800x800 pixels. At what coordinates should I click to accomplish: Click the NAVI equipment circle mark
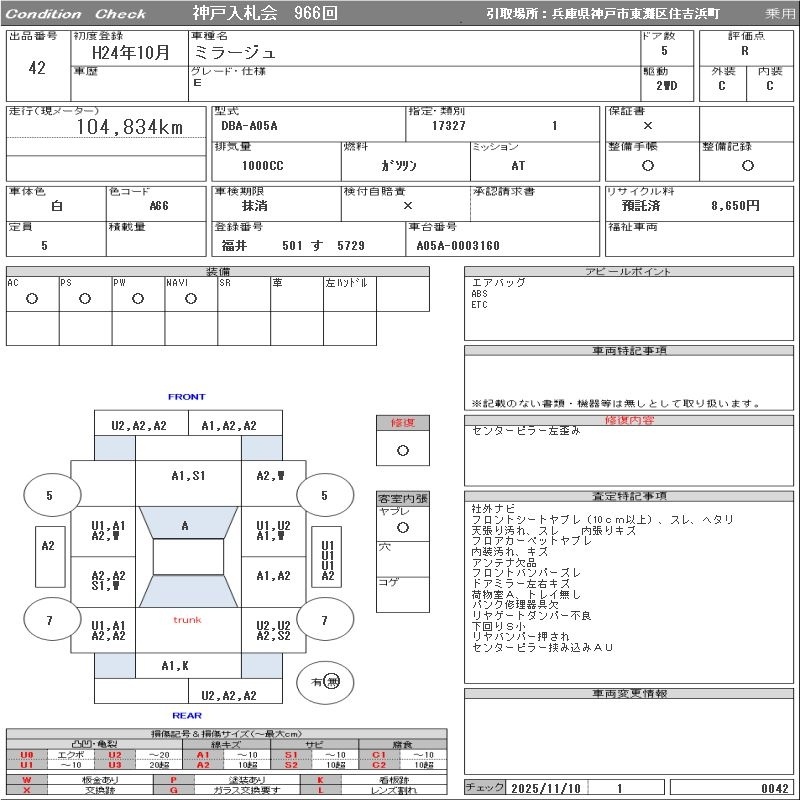pos(191,299)
